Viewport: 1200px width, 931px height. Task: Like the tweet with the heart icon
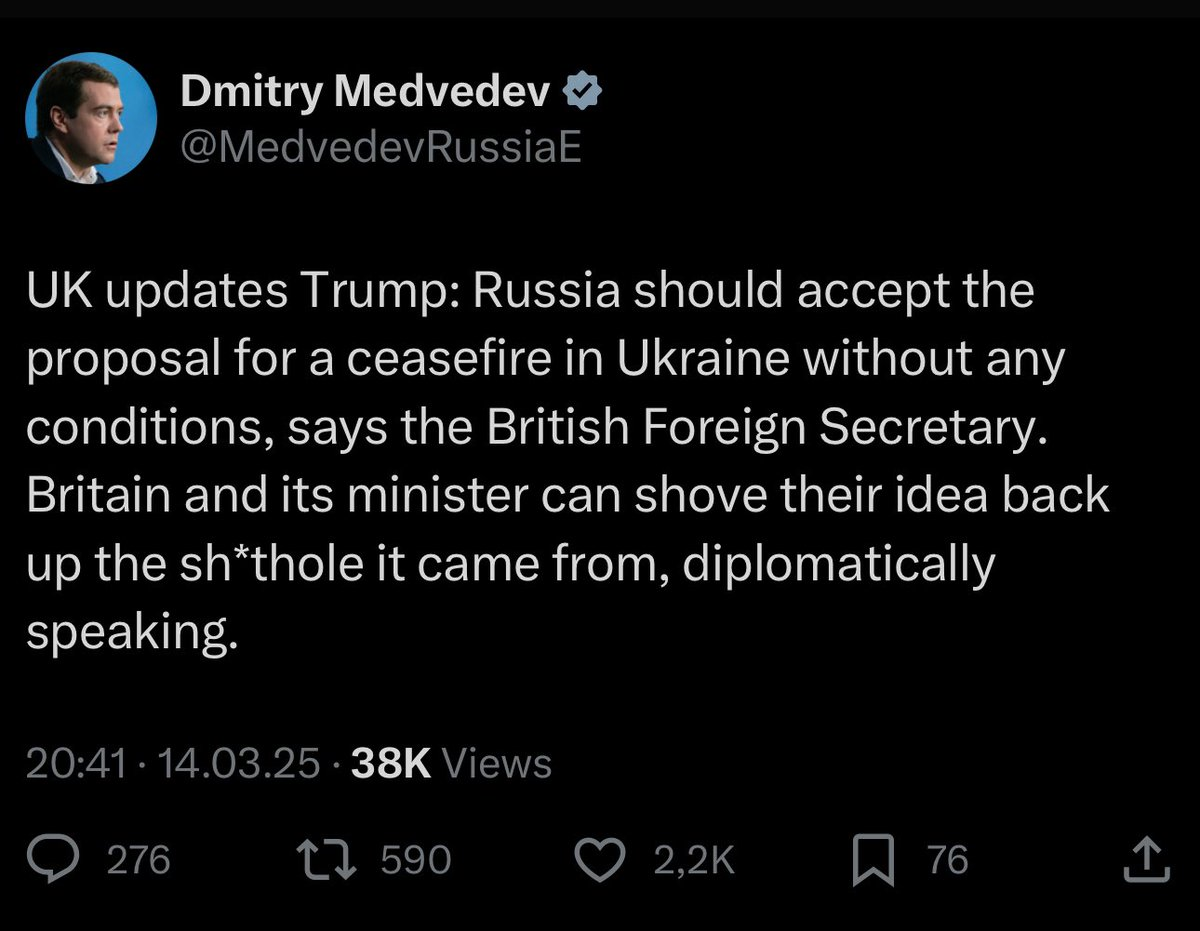(601, 861)
